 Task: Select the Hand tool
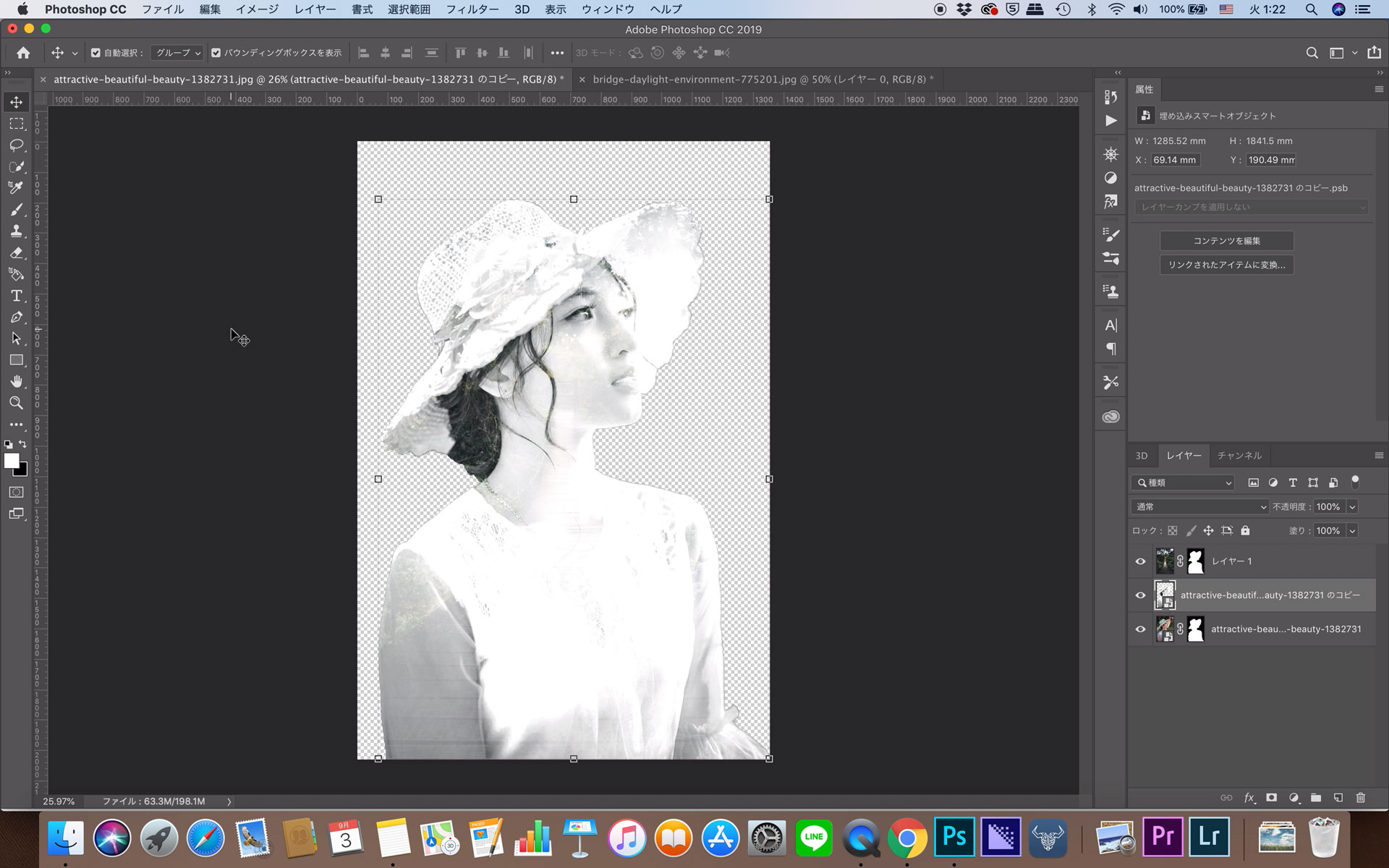16,381
